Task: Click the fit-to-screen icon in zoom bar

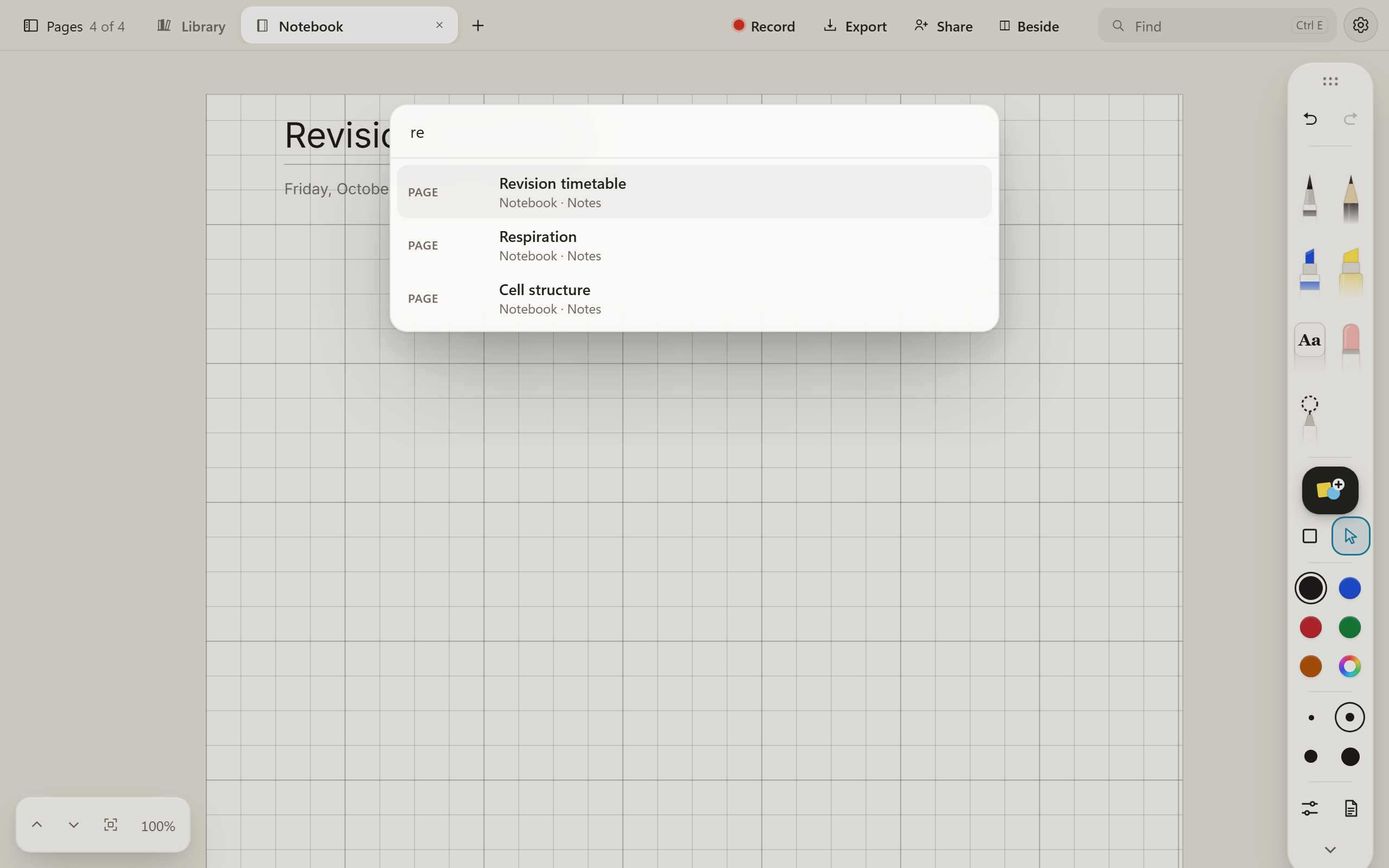Action: coord(111,825)
